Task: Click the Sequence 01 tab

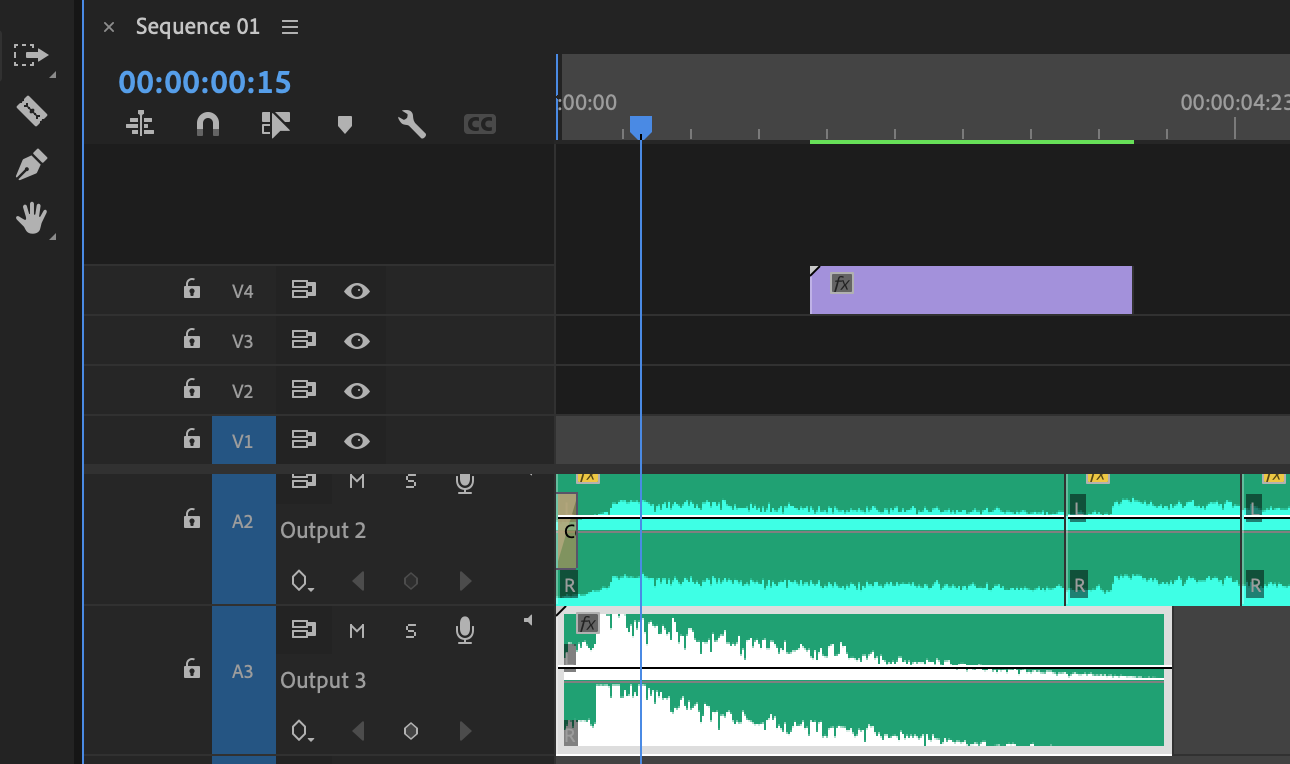Action: (197, 27)
